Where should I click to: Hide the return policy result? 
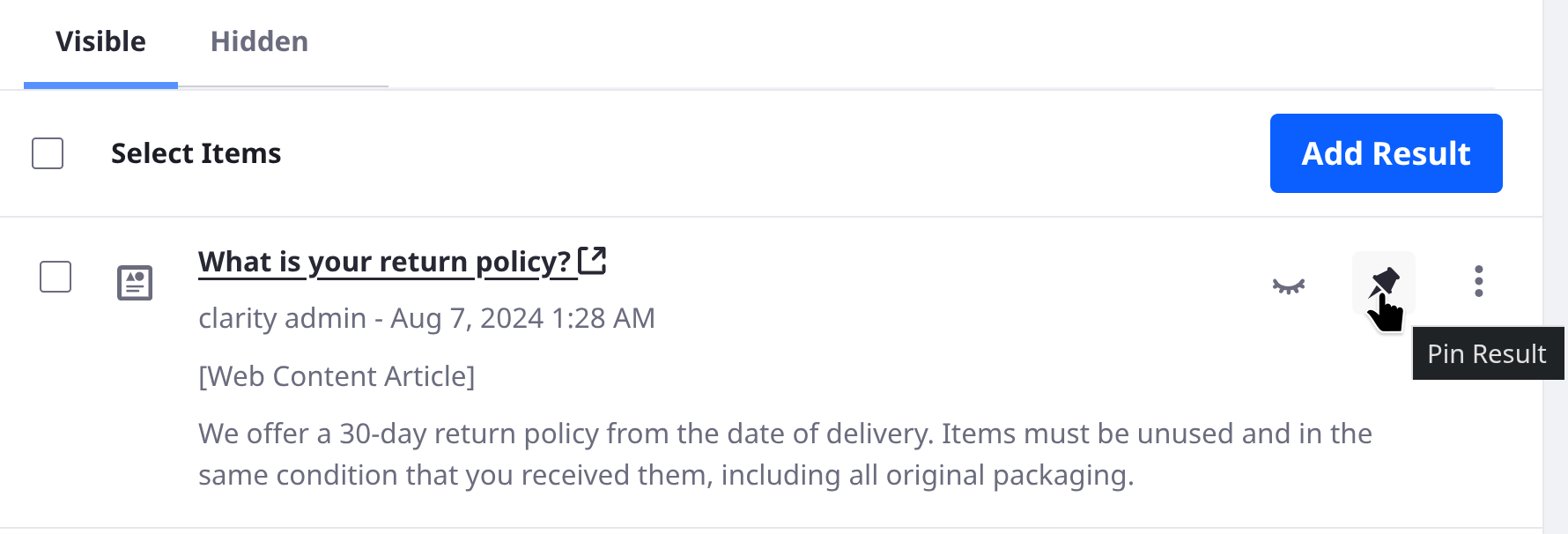click(x=1289, y=286)
